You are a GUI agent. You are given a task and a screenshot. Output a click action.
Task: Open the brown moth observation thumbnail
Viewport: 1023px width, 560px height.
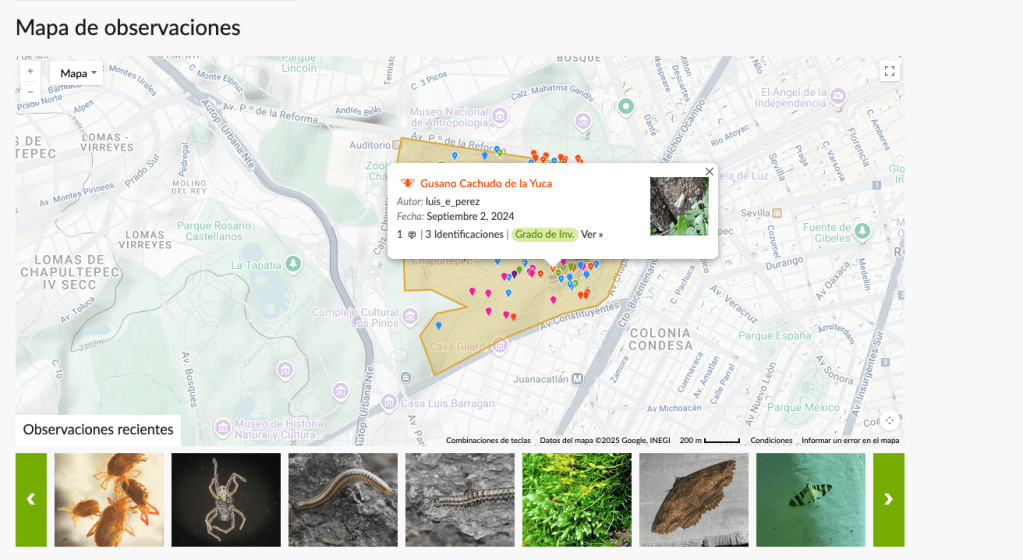pos(694,500)
